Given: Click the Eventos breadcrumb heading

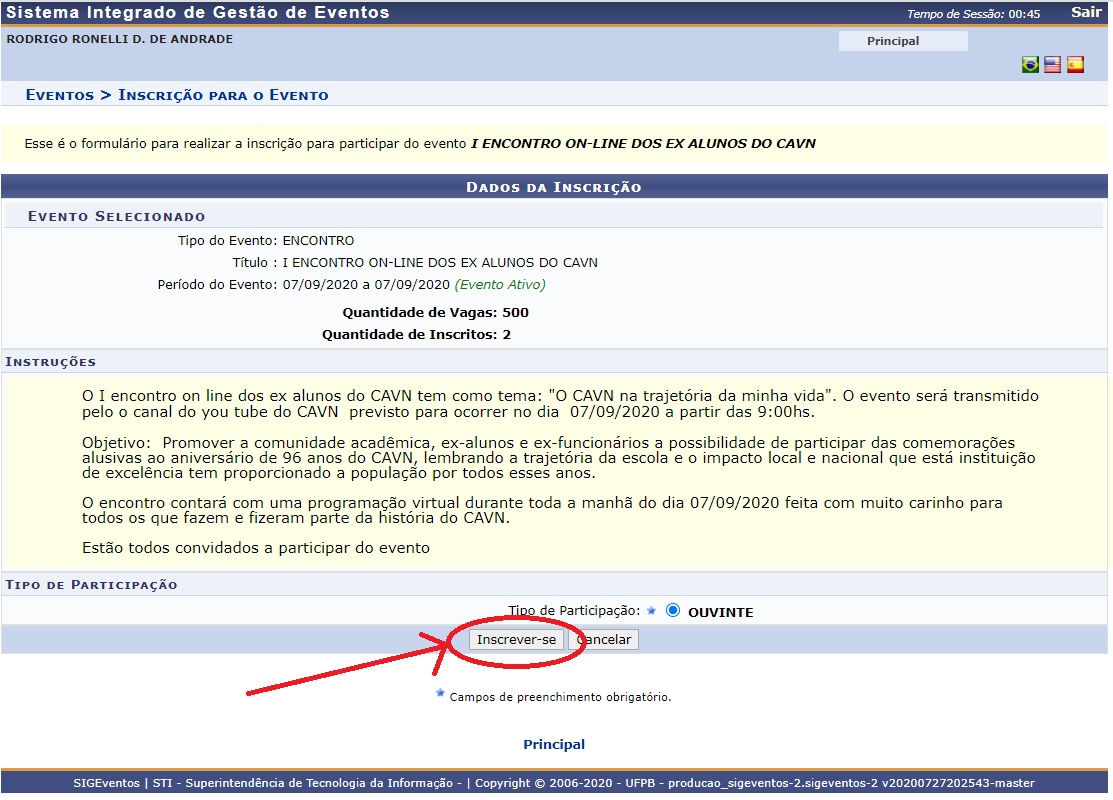Looking at the screenshot, I should coord(60,95).
